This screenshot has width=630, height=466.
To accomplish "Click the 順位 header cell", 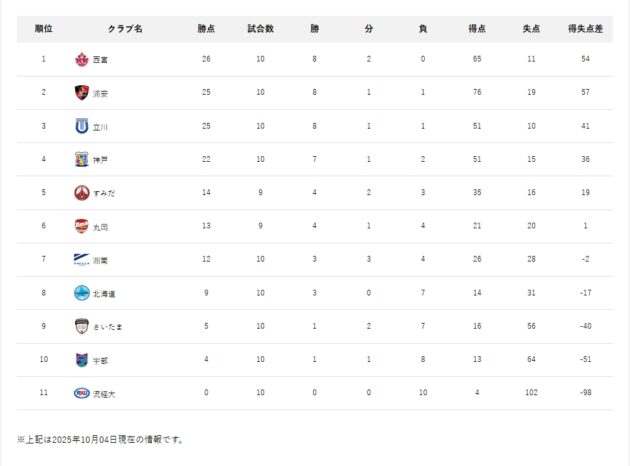I will pyautogui.click(x=44, y=29).
